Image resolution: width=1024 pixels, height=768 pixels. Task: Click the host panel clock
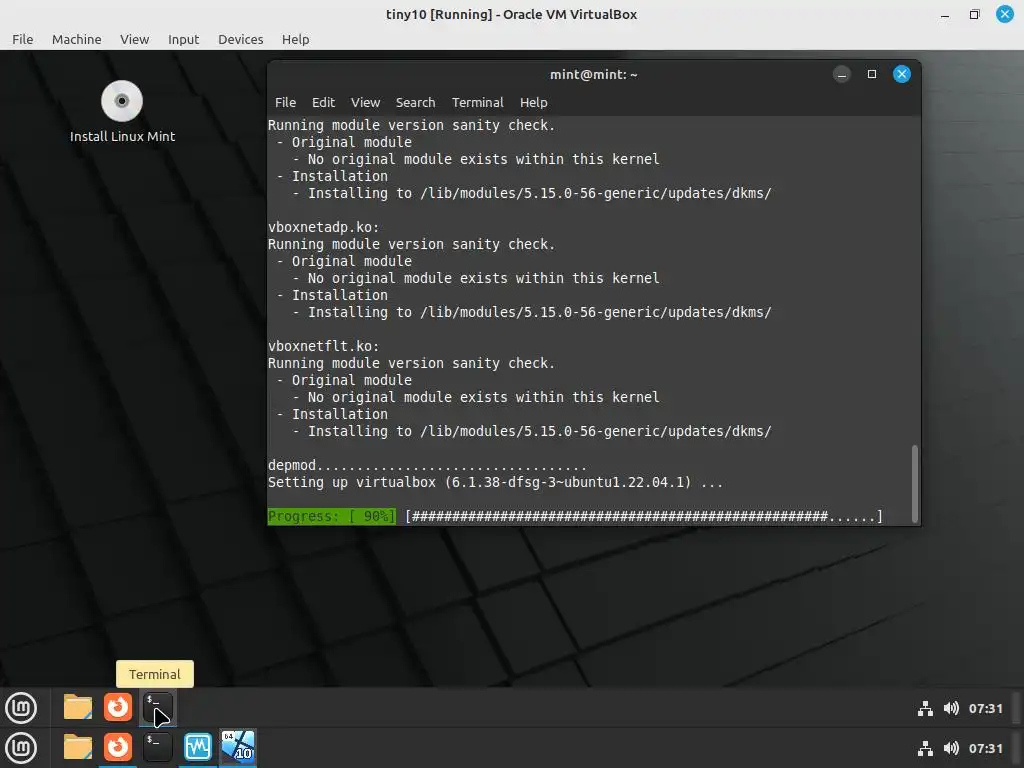[985, 748]
